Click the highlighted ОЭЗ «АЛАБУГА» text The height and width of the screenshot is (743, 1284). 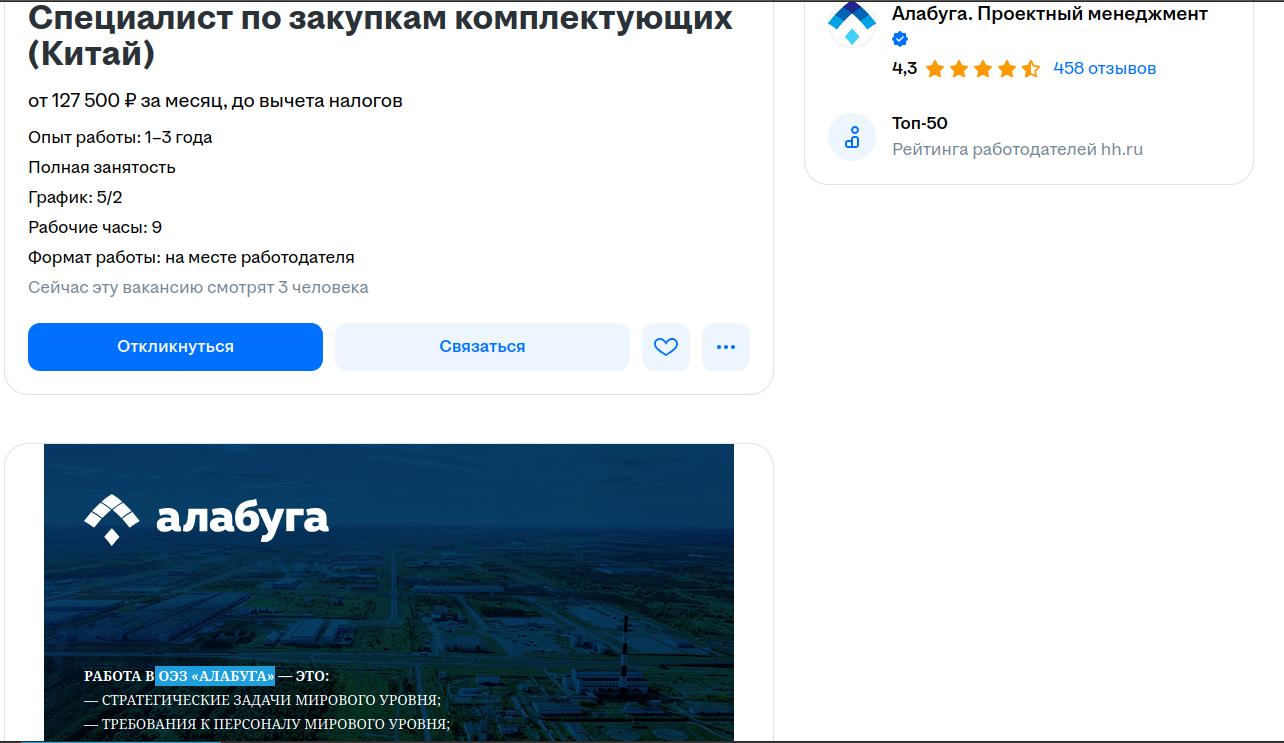point(215,676)
